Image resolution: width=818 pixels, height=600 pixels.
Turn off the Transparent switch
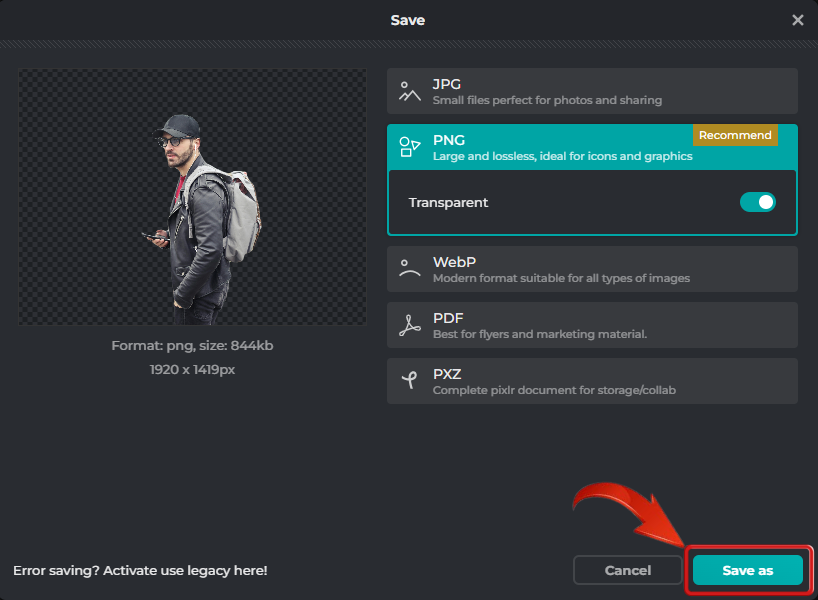[x=757, y=202]
